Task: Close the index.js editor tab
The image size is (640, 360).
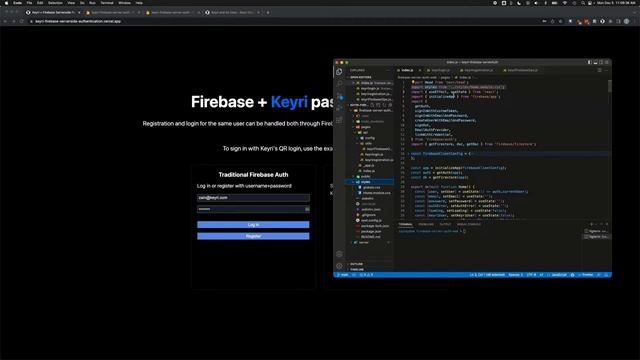Action: [420, 70]
